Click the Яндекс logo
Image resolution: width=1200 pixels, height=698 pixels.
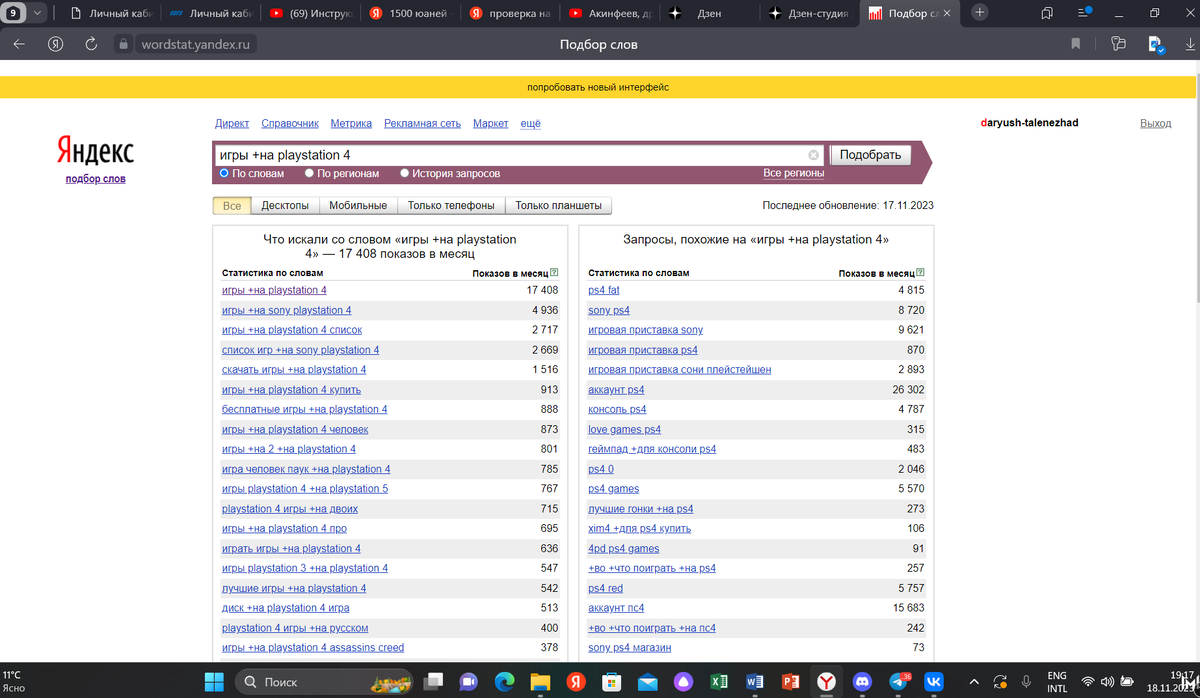[95, 152]
